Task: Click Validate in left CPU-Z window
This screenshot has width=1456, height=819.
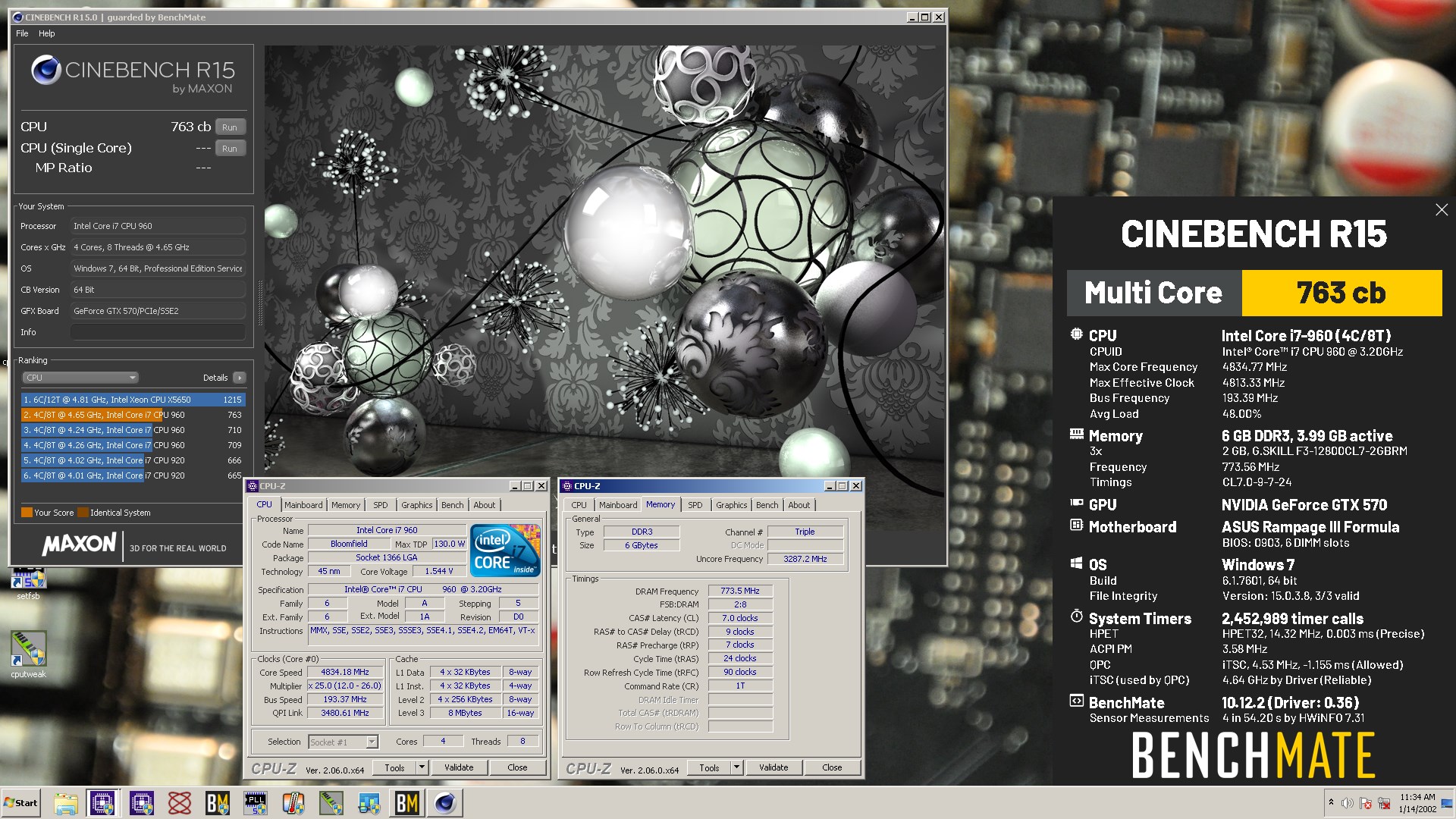Action: click(459, 767)
